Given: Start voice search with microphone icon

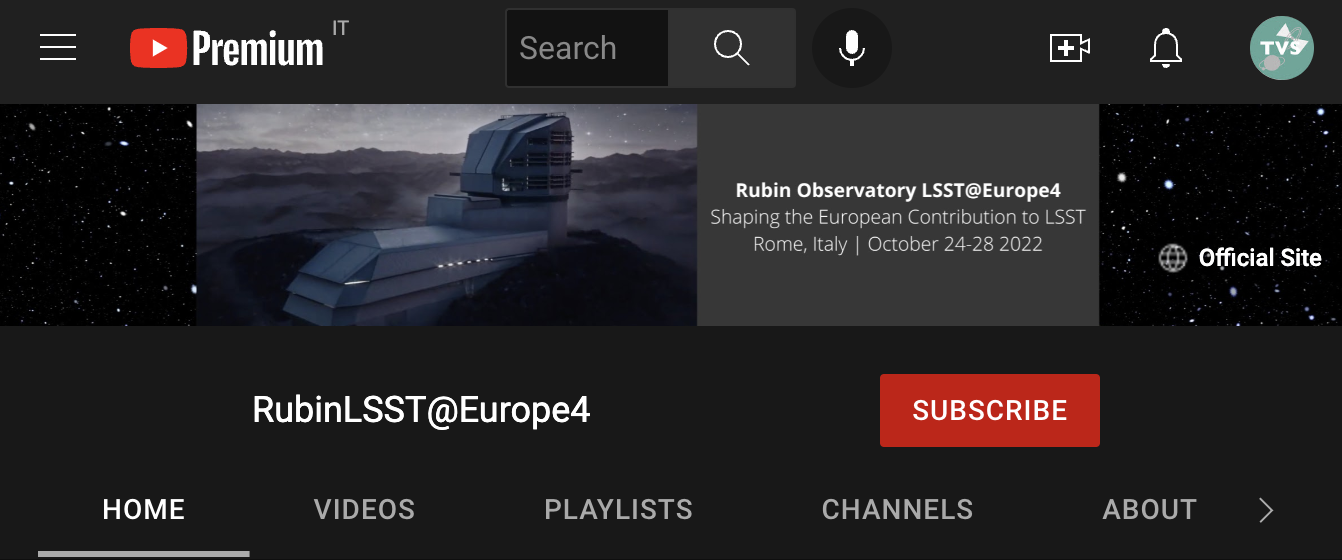Looking at the screenshot, I should 851,48.
